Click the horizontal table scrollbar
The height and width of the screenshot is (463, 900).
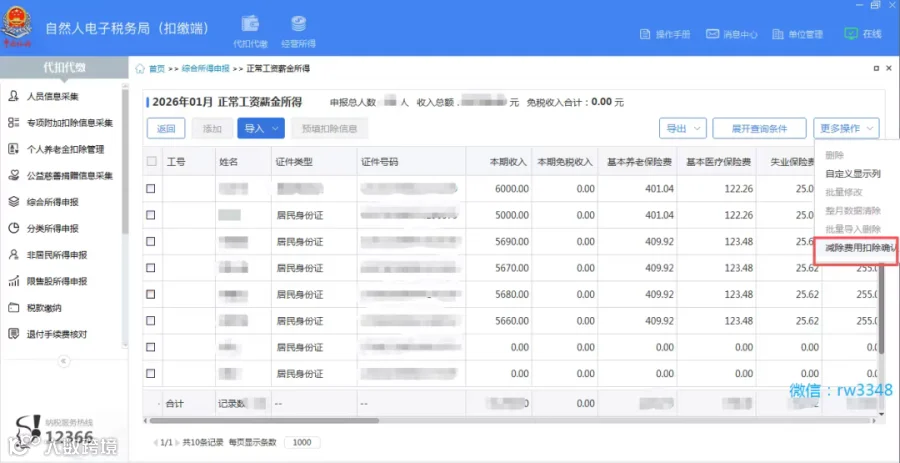(x=264, y=421)
